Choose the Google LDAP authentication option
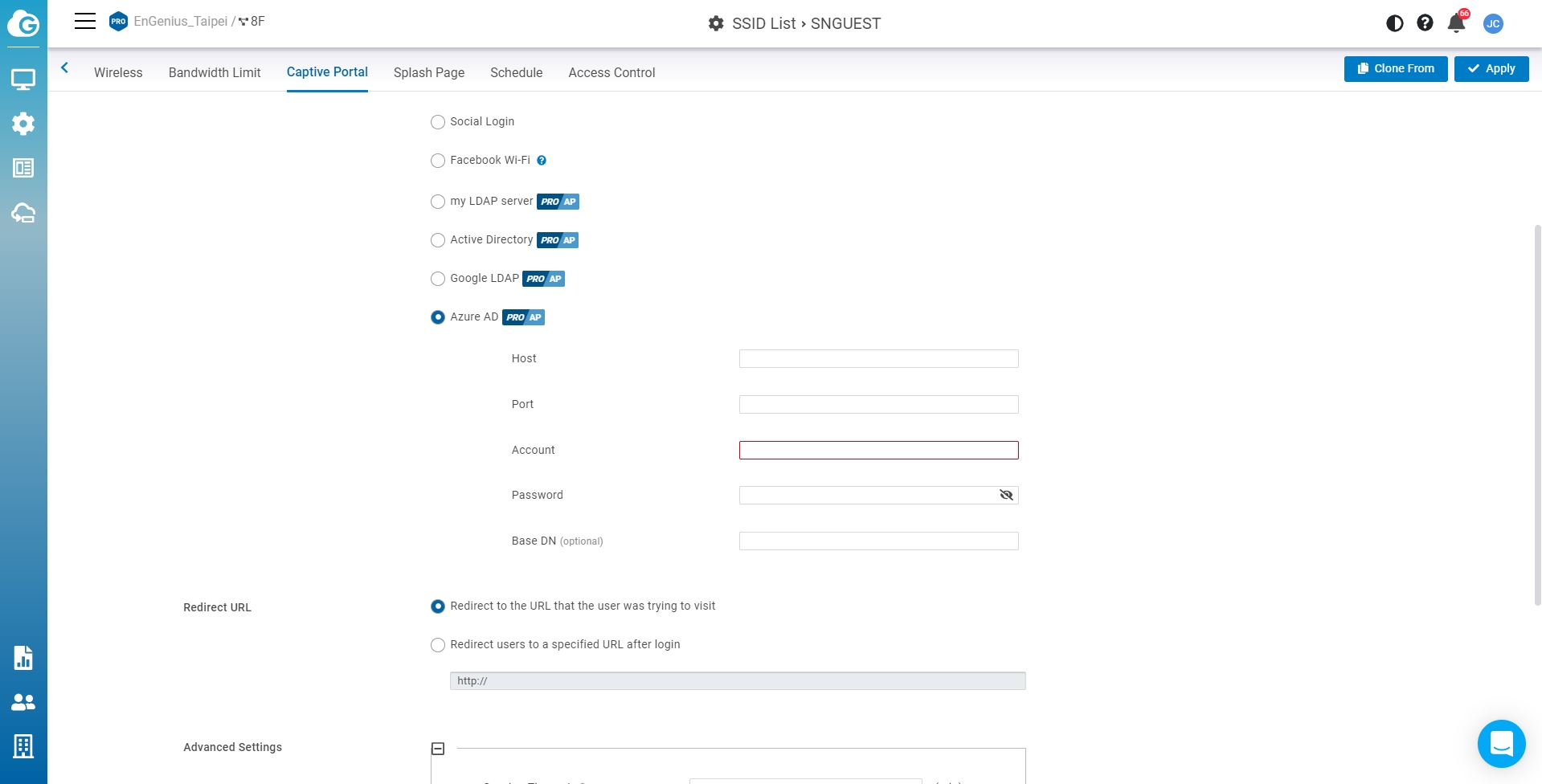The width and height of the screenshot is (1542, 784). pyautogui.click(x=438, y=279)
